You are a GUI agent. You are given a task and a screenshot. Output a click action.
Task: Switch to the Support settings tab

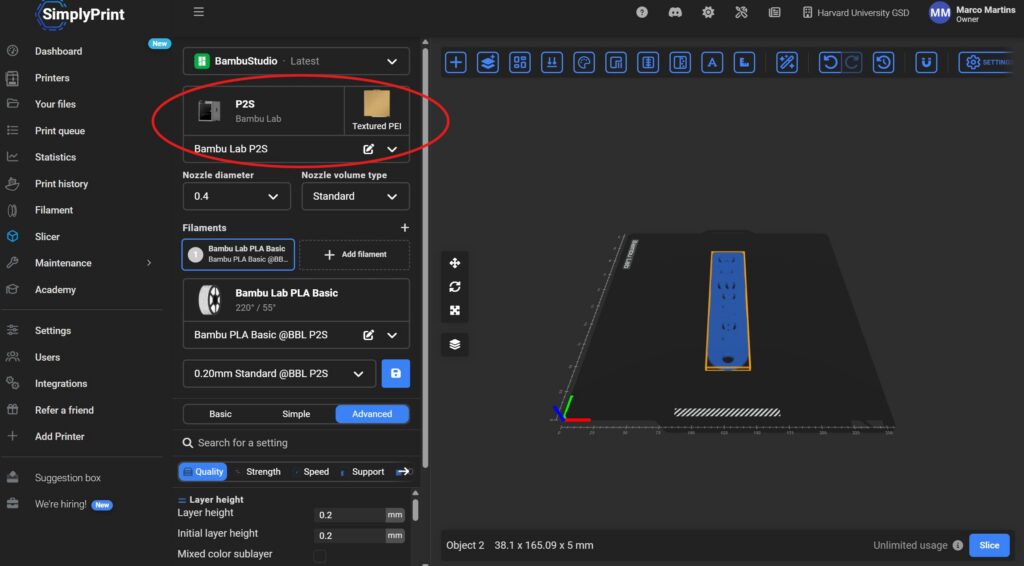click(x=363, y=471)
